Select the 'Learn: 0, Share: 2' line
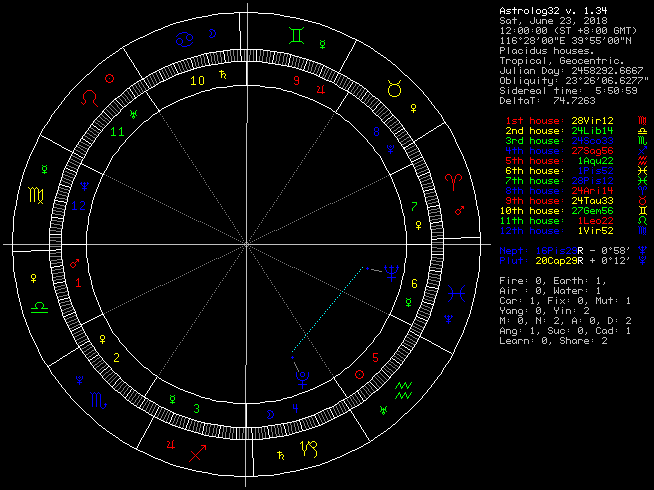The width and height of the screenshot is (654, 490). tap(553, 341)
